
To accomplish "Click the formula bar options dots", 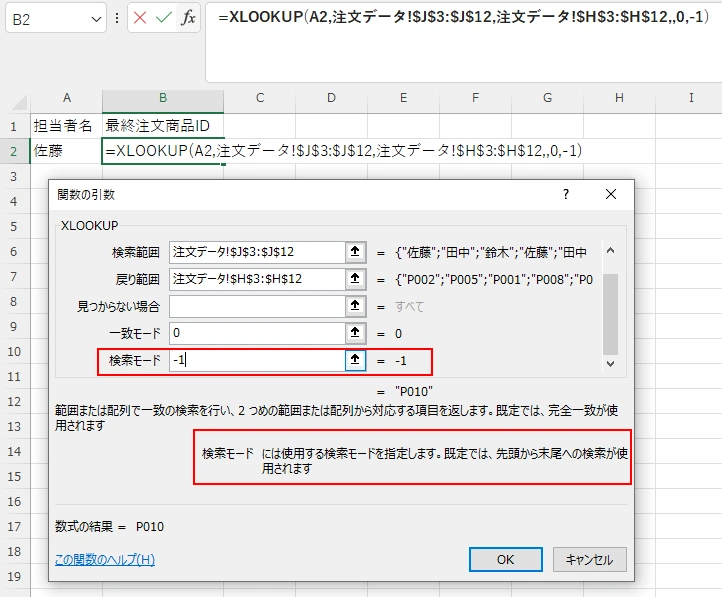I will point(117,18).
